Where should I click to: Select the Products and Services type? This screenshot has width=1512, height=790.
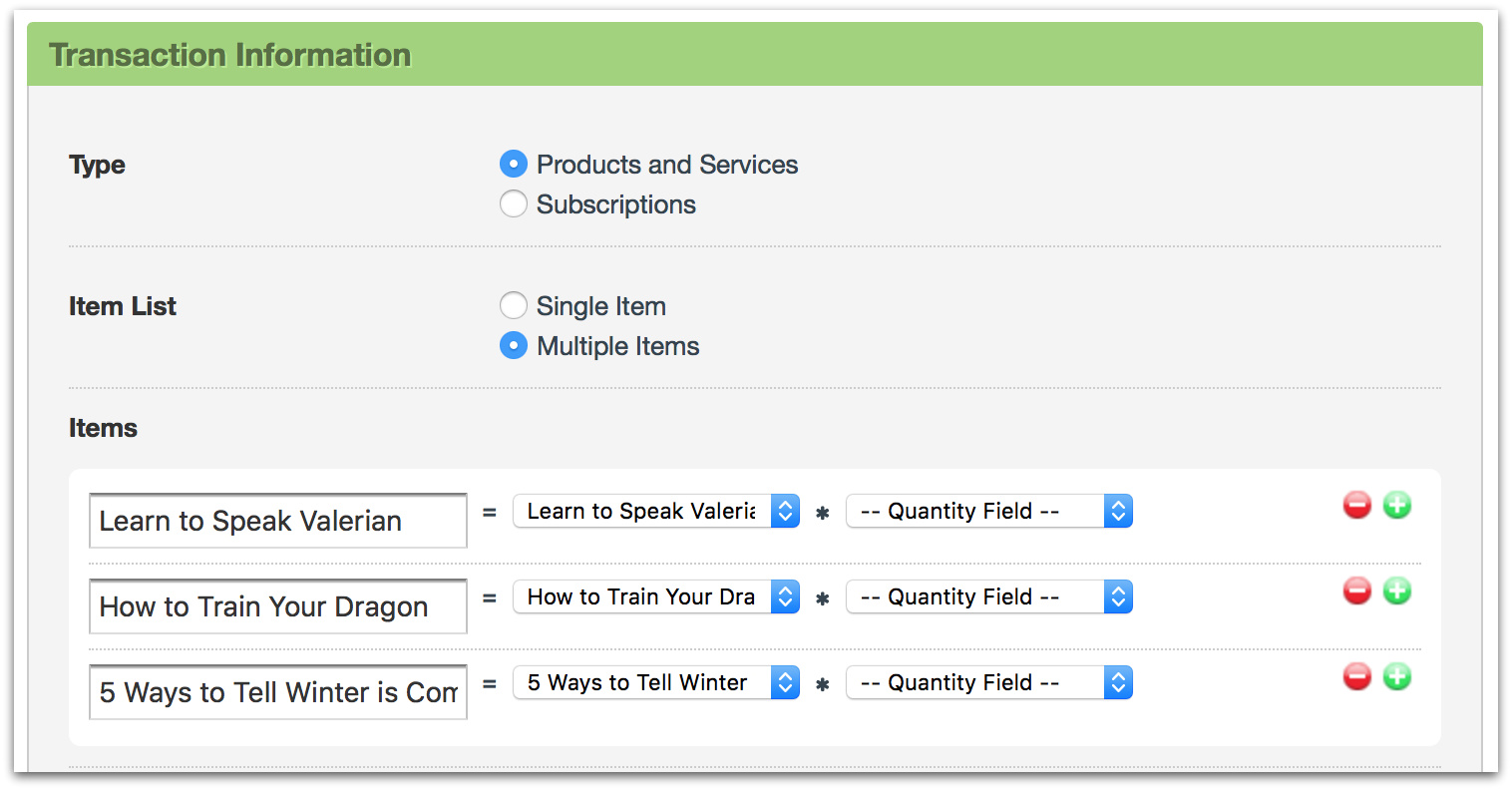(514, 164)
